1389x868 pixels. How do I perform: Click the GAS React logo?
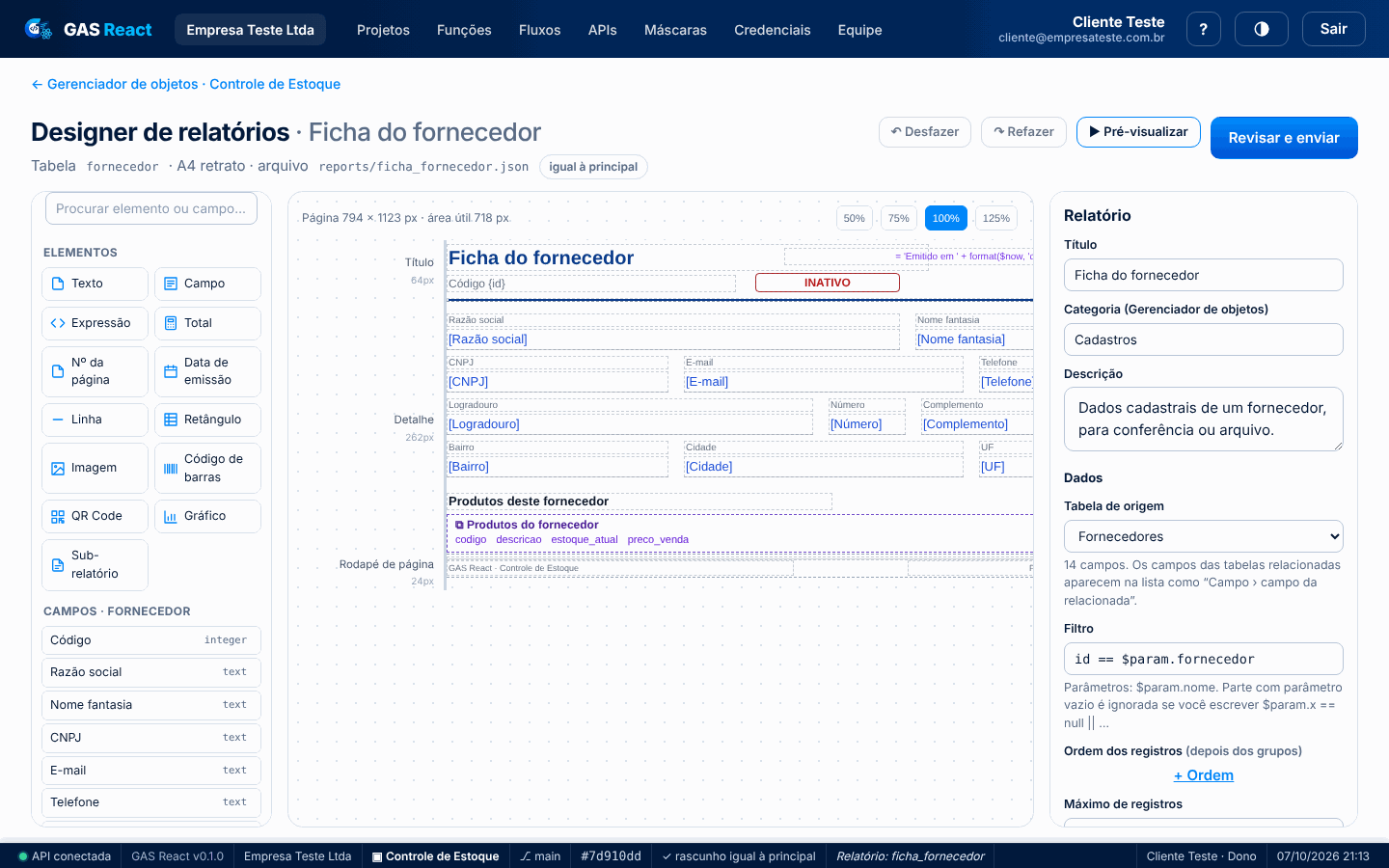(x=88, y=30)
